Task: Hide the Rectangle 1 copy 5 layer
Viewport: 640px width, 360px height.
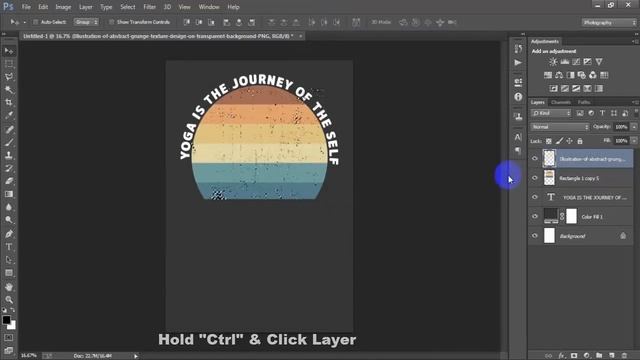Action: tap(535, 178)
